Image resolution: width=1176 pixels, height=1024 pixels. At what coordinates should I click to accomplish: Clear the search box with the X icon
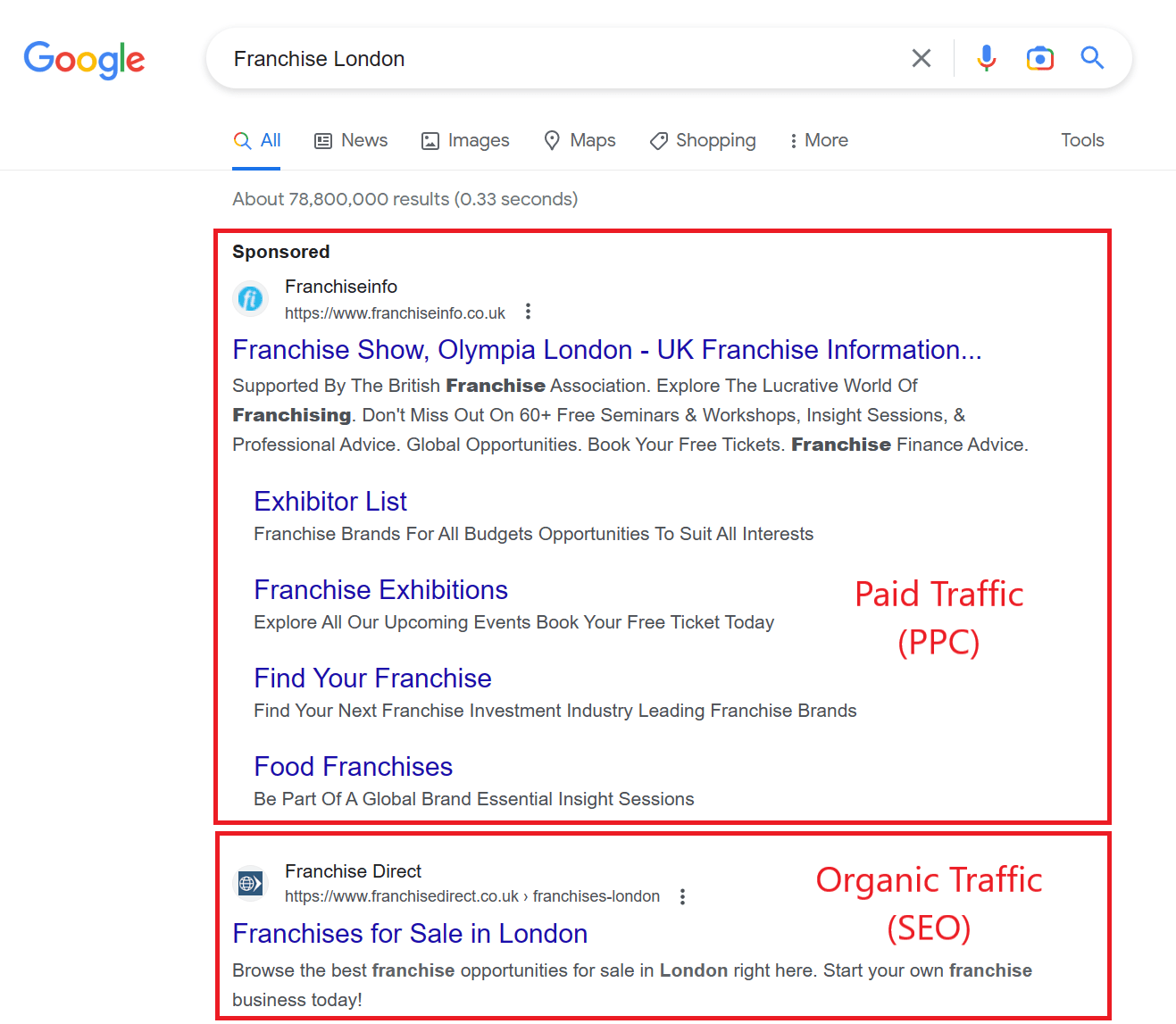click(x=922, y=58)
